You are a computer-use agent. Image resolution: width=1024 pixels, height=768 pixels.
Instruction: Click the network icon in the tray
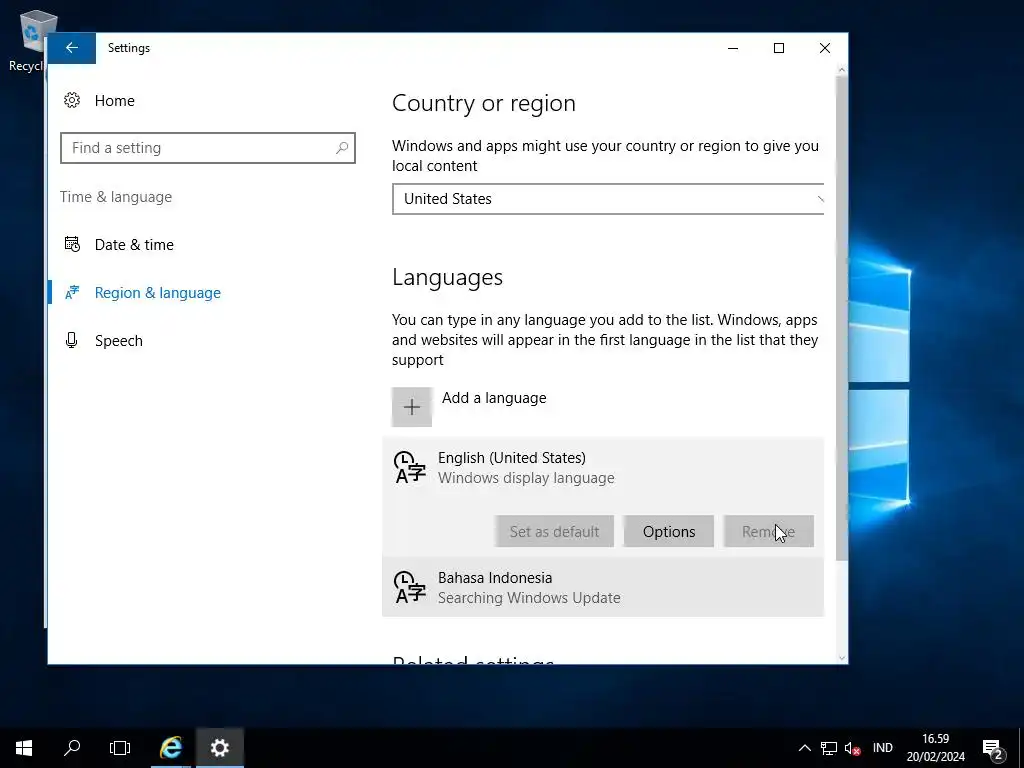pyautogui.click(x=829, y=748)
